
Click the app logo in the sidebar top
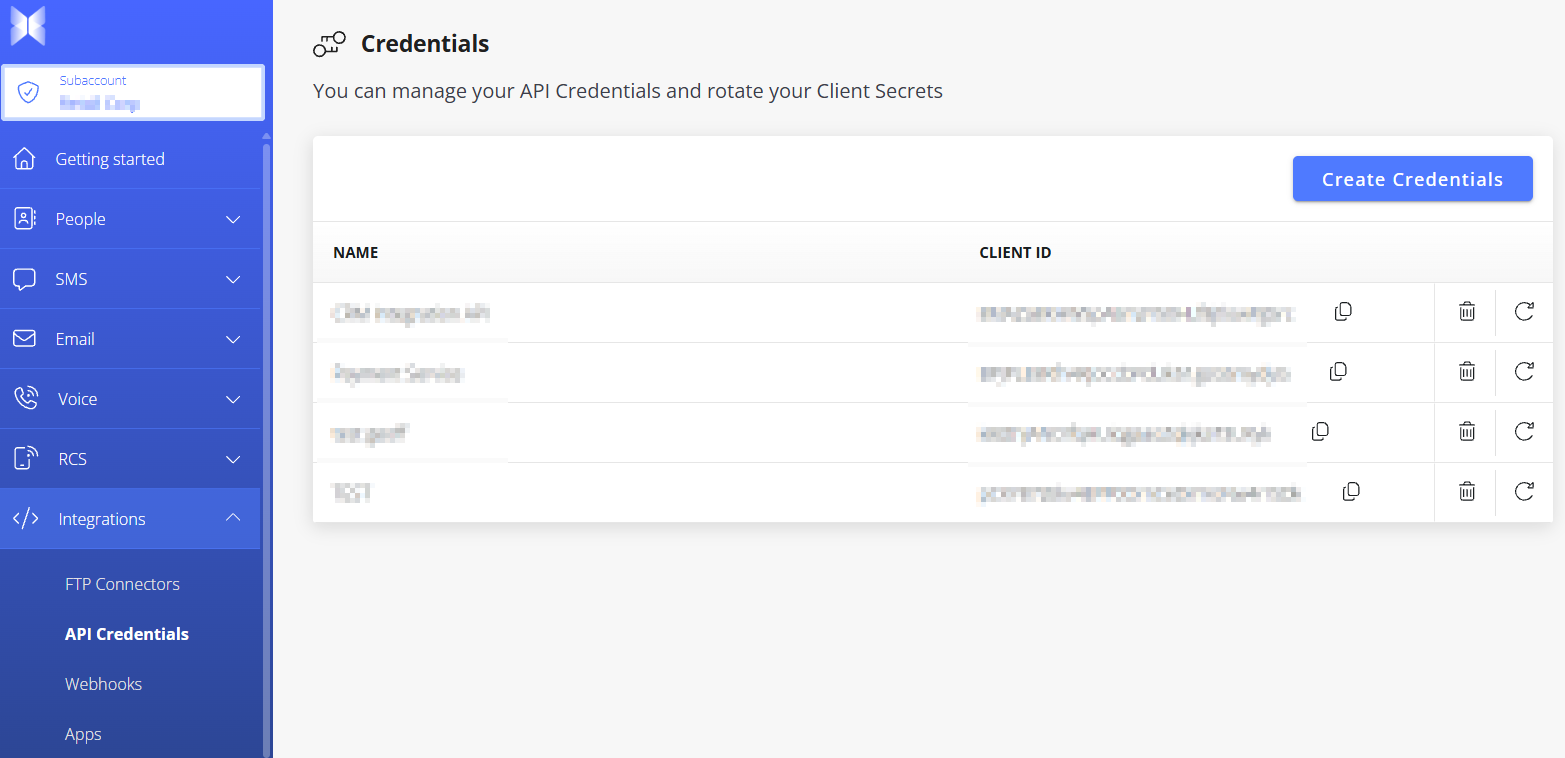pos(28,26)
